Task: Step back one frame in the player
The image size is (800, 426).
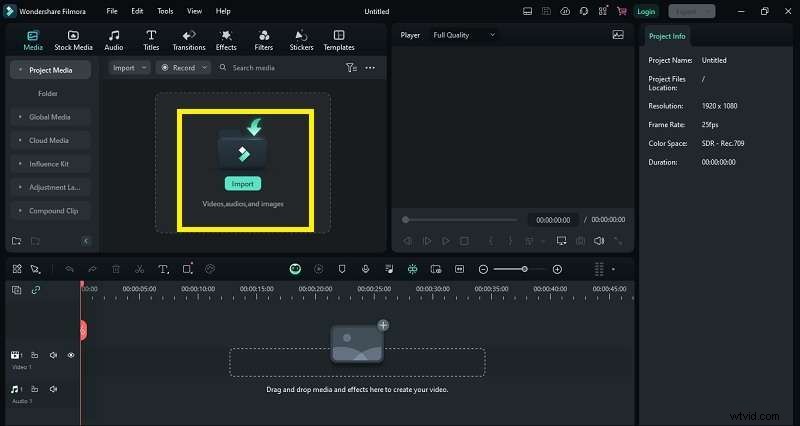Action: tap(407, 241)
